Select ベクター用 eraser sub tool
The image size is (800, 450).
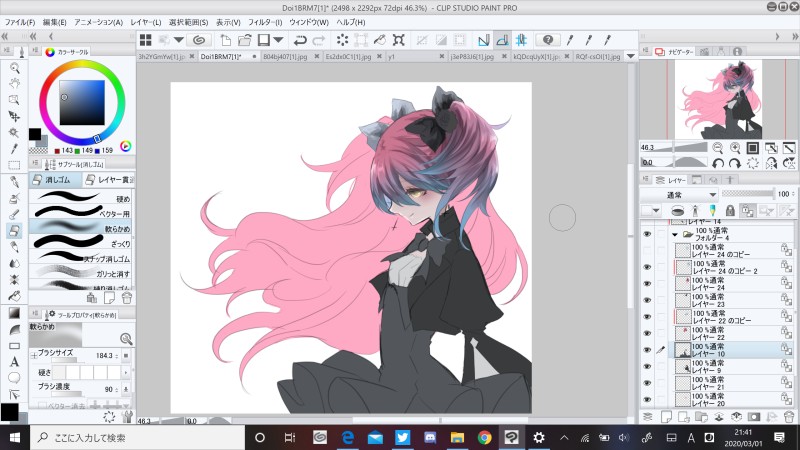(82, 213)
